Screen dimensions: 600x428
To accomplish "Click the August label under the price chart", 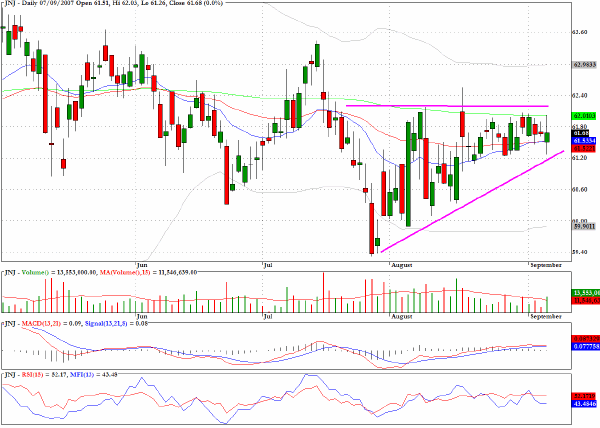I will pos(402,265).
